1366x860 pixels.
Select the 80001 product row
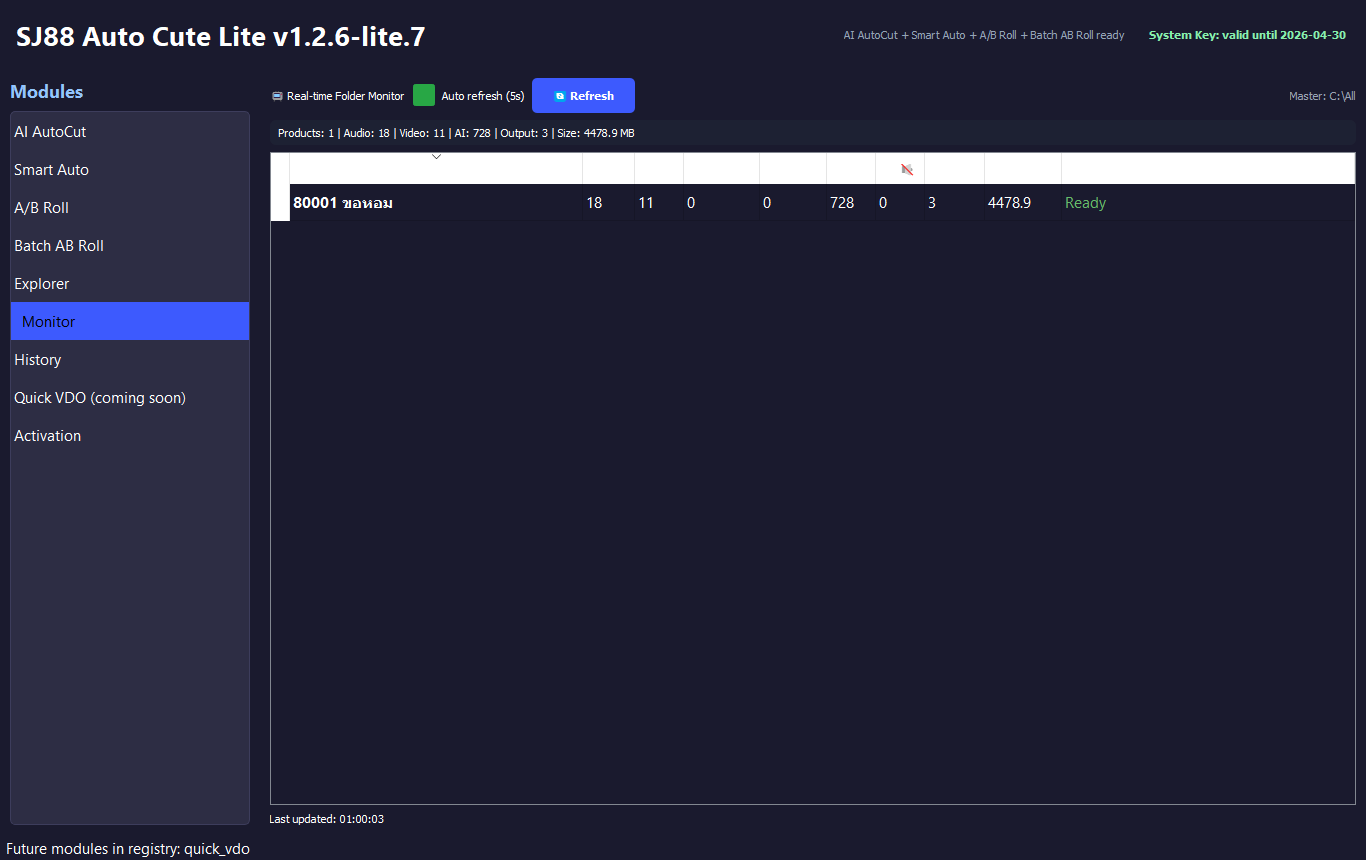point(343,203)
